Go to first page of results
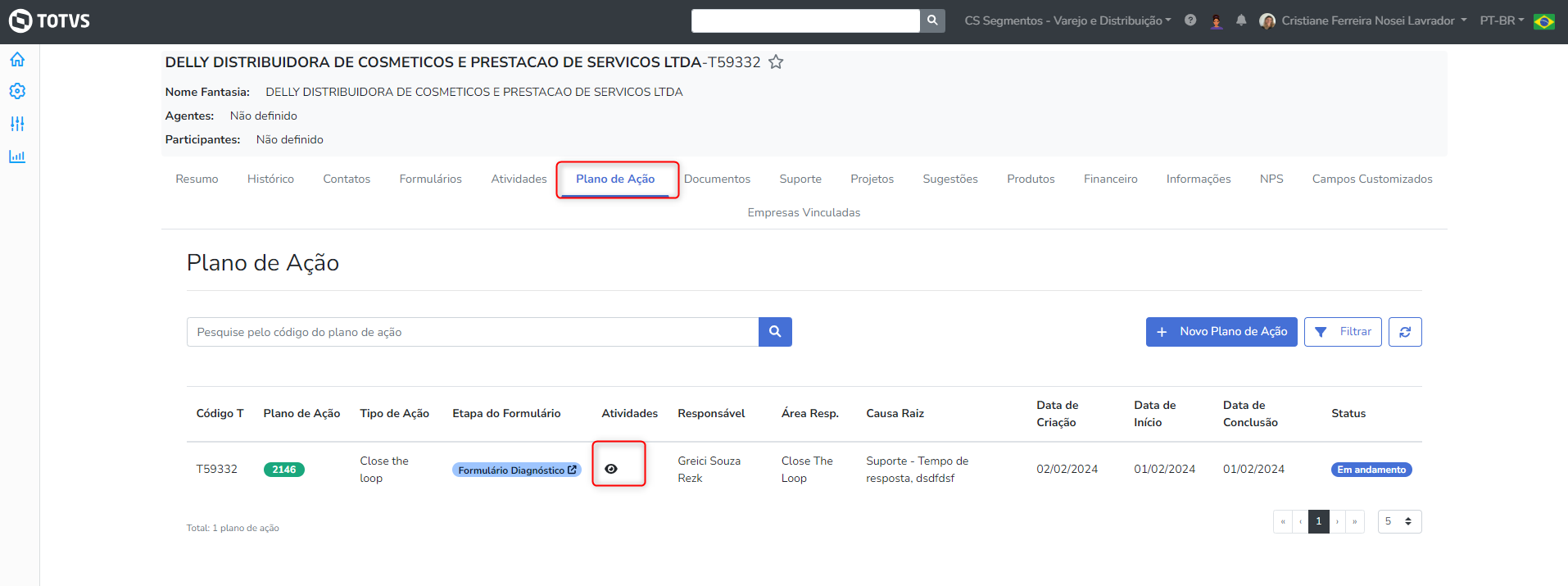 coord(1283,521)
